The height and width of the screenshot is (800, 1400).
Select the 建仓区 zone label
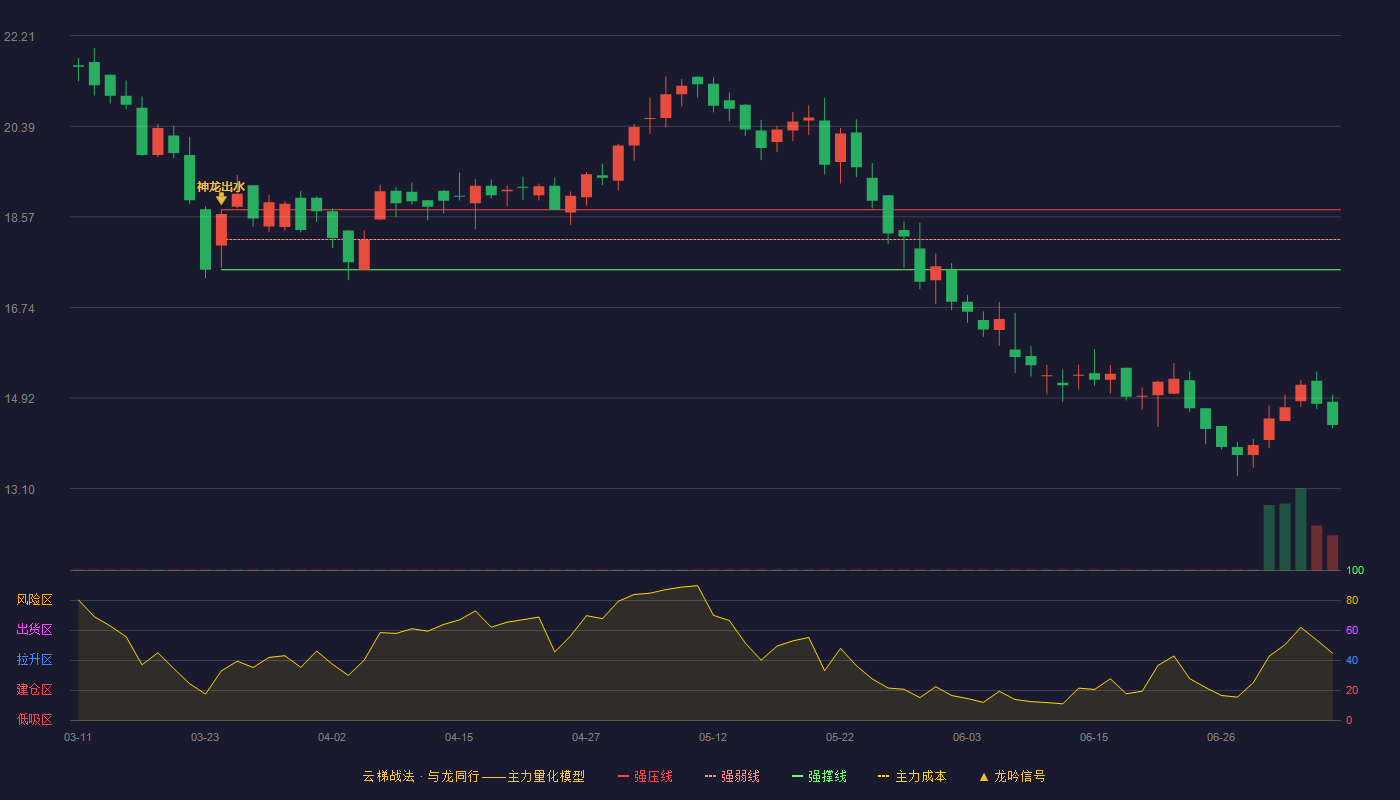pyautogui.click(x=34, y=690)
